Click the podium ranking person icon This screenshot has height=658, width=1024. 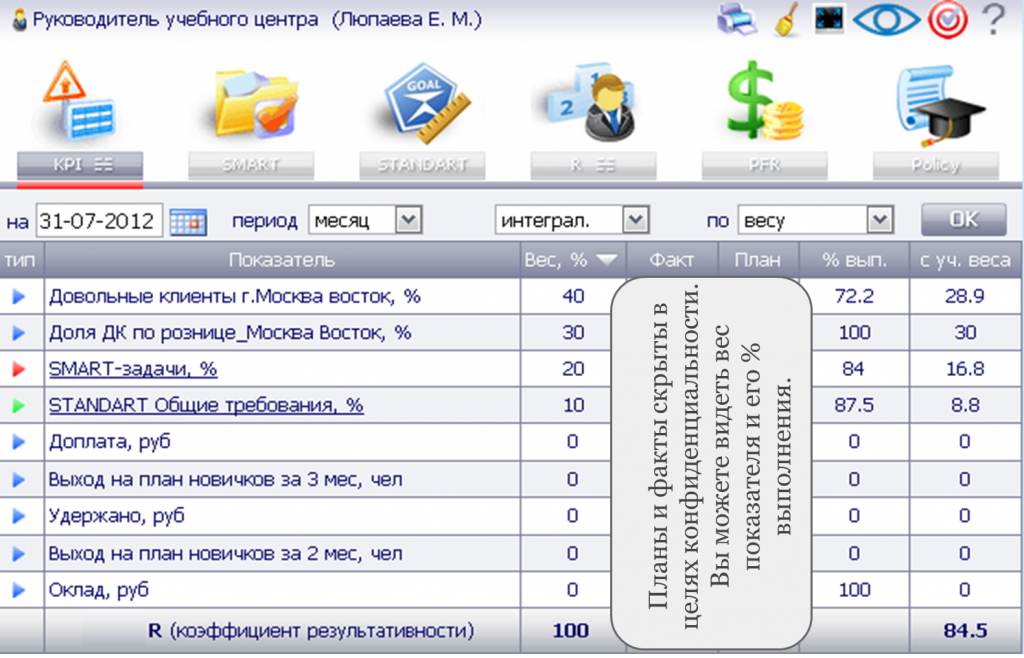pyautogui.click(x=592, y=102)
